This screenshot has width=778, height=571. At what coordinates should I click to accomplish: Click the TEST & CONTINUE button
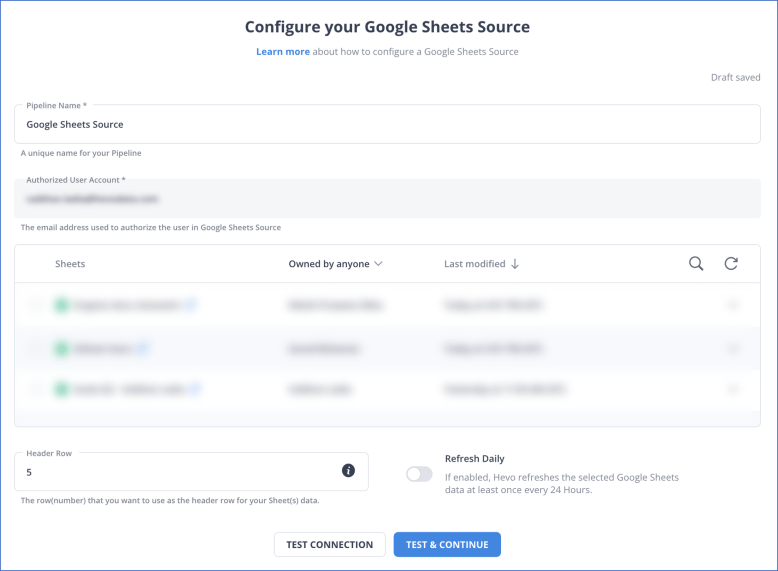pos(447,544)
